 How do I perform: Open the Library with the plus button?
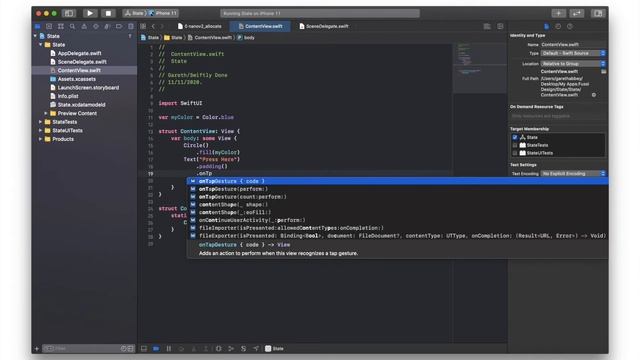click(x=558, y=13)
